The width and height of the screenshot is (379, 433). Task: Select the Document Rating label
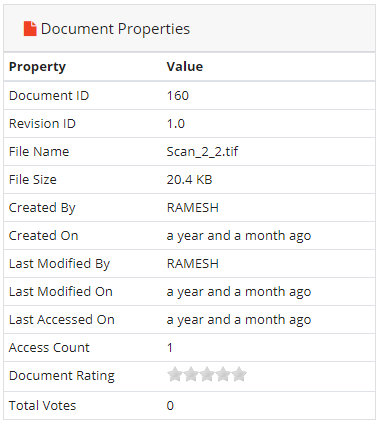(62, 376)
